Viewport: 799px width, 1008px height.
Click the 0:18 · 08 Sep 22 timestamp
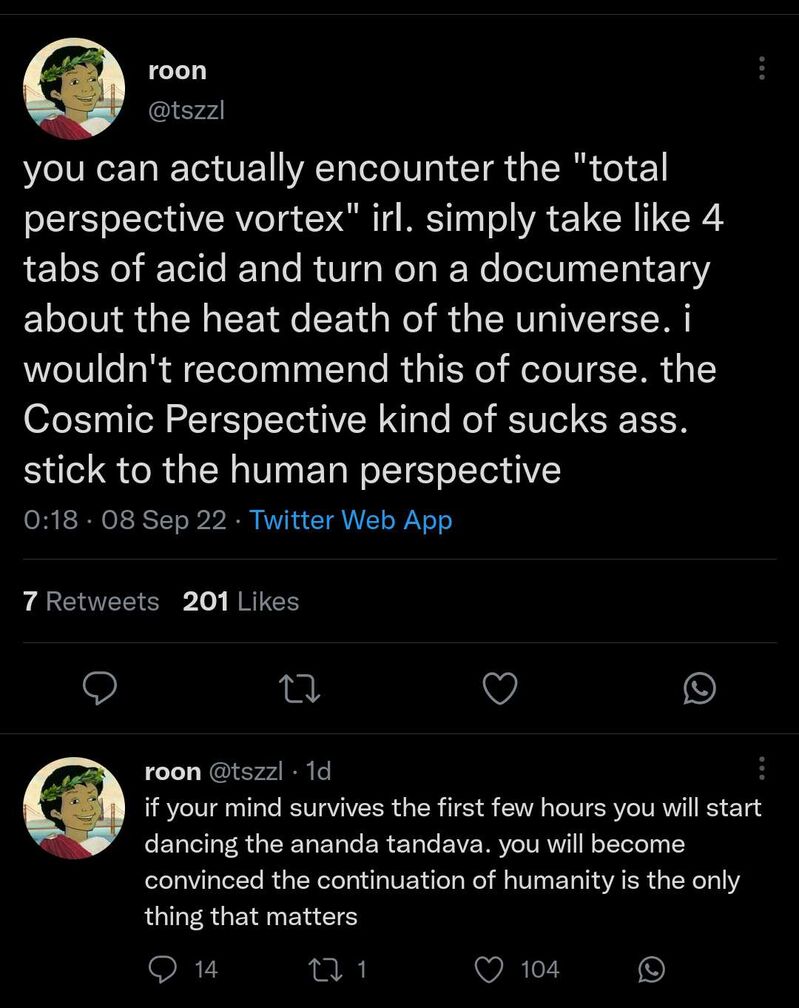[x=125, y=519]
